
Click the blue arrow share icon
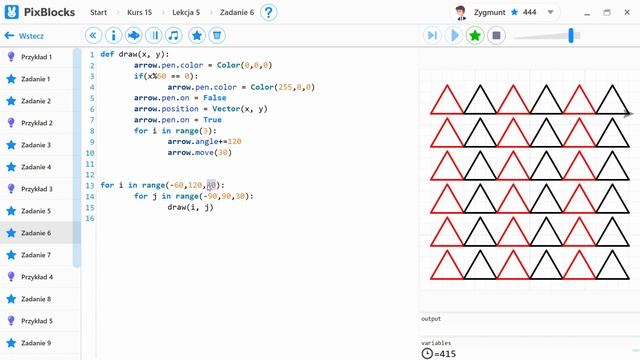(x=133, y=36)
